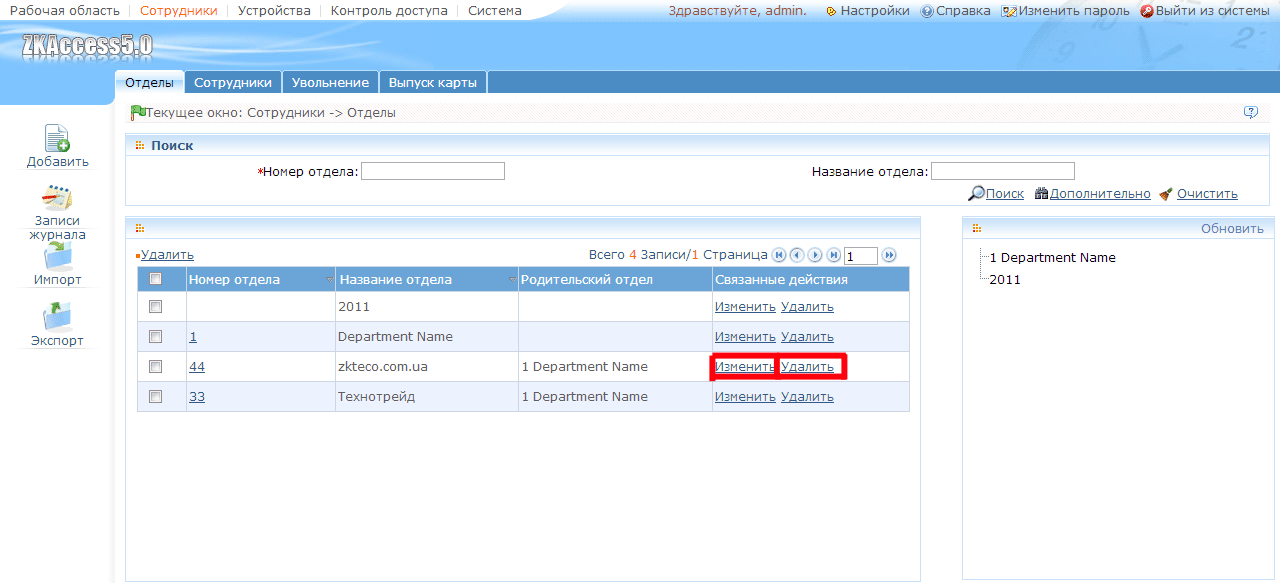Click Удалить for zkteco.com.ua row
The image size is (1280, 583).
[807, 367]
